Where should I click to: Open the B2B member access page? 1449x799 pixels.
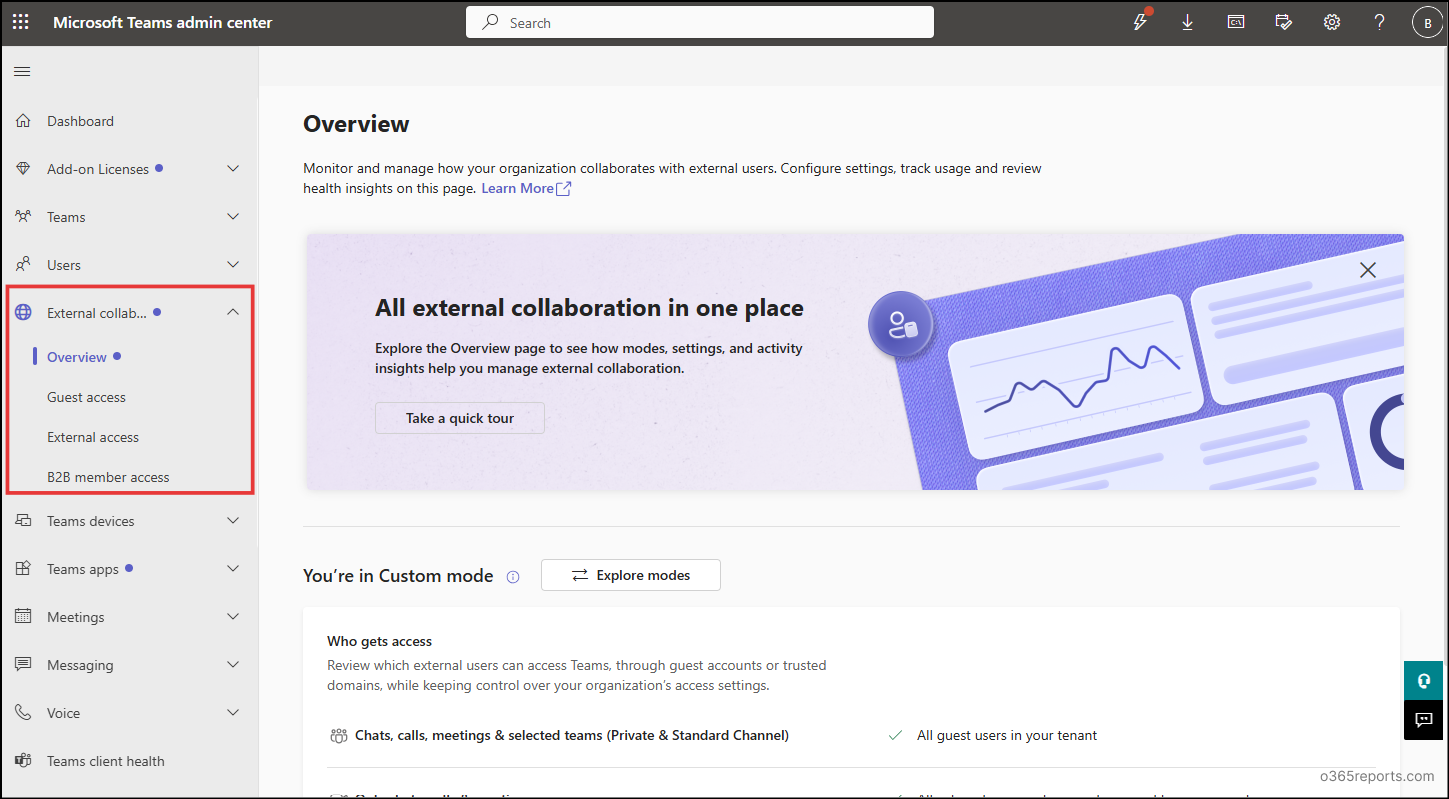pos(108,477)
